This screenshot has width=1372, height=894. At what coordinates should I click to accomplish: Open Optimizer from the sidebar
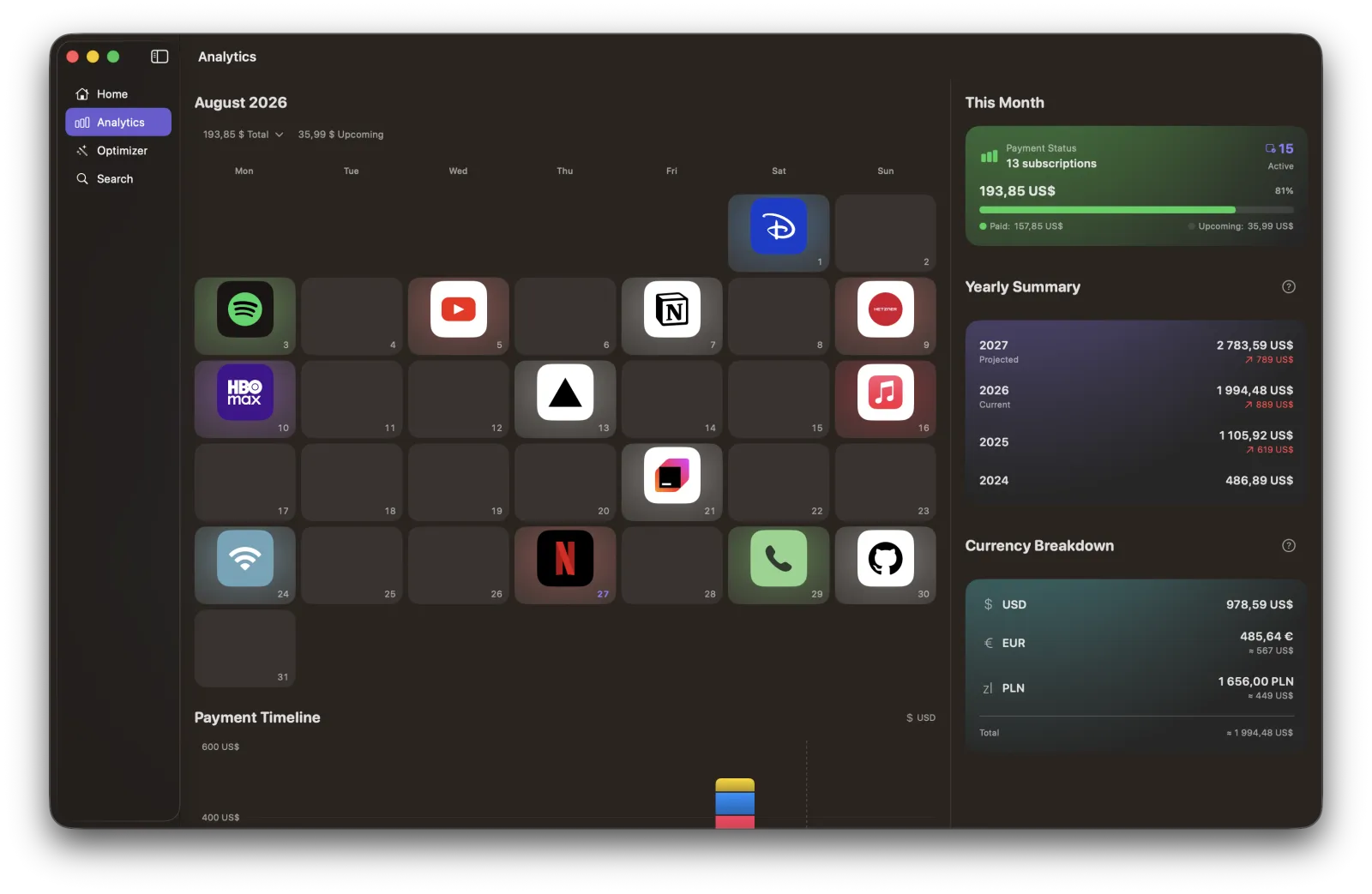[118, 151]
